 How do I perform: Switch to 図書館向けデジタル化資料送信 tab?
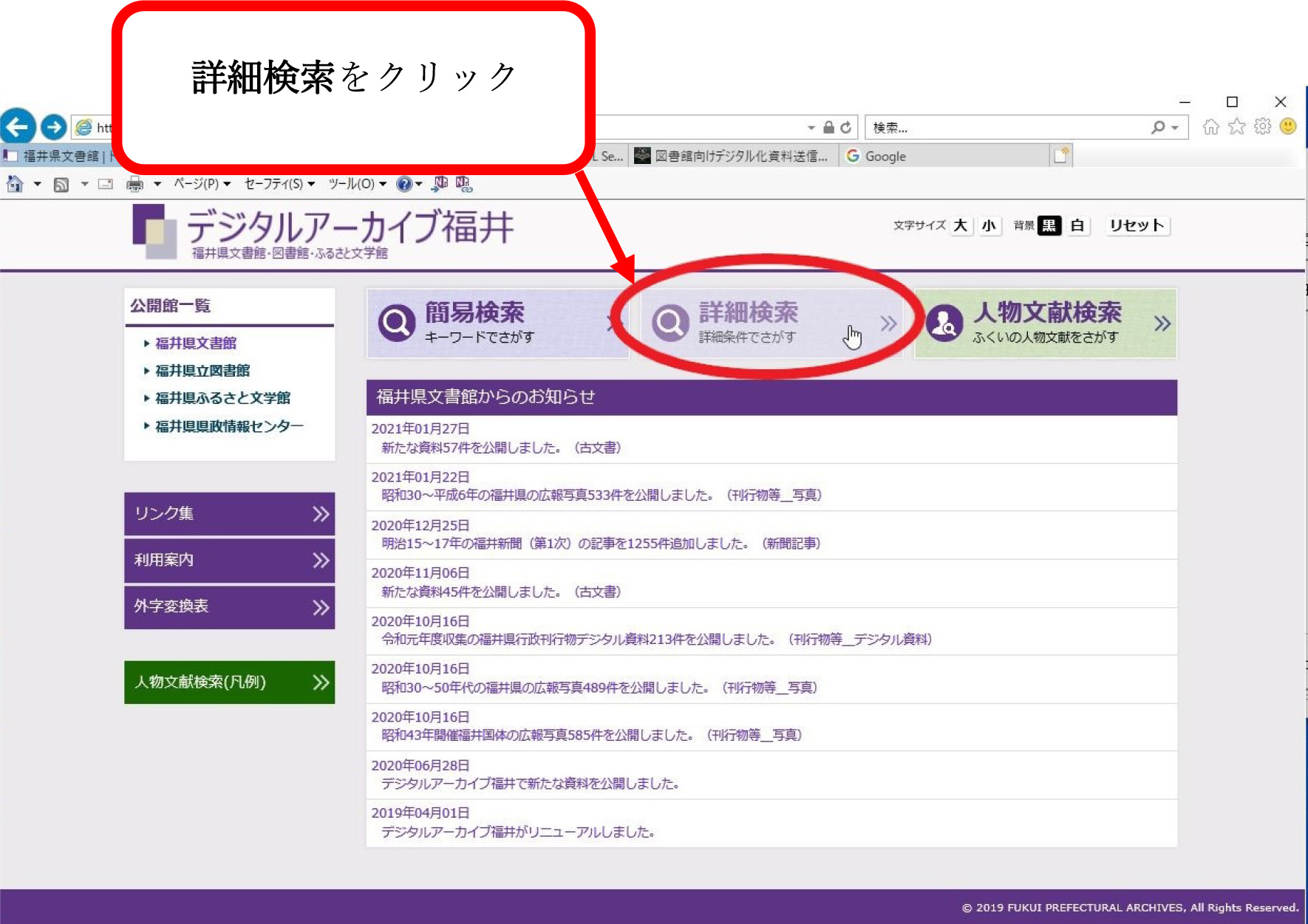click(x=734, y=156)
